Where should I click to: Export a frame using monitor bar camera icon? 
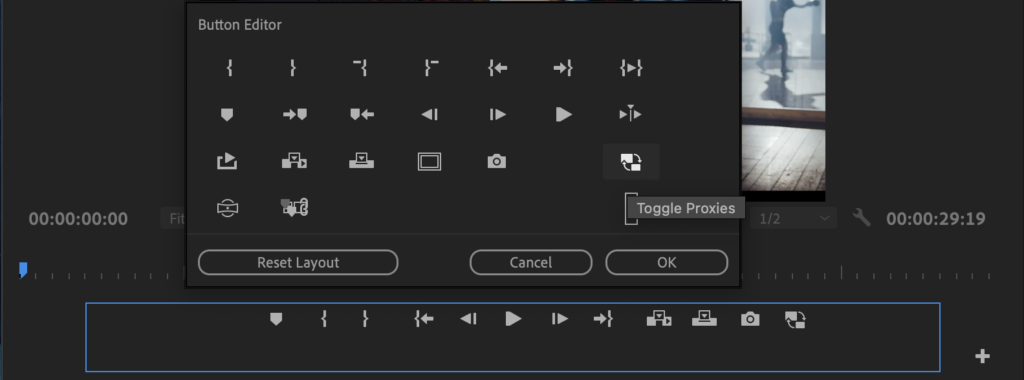coord(750,319)
